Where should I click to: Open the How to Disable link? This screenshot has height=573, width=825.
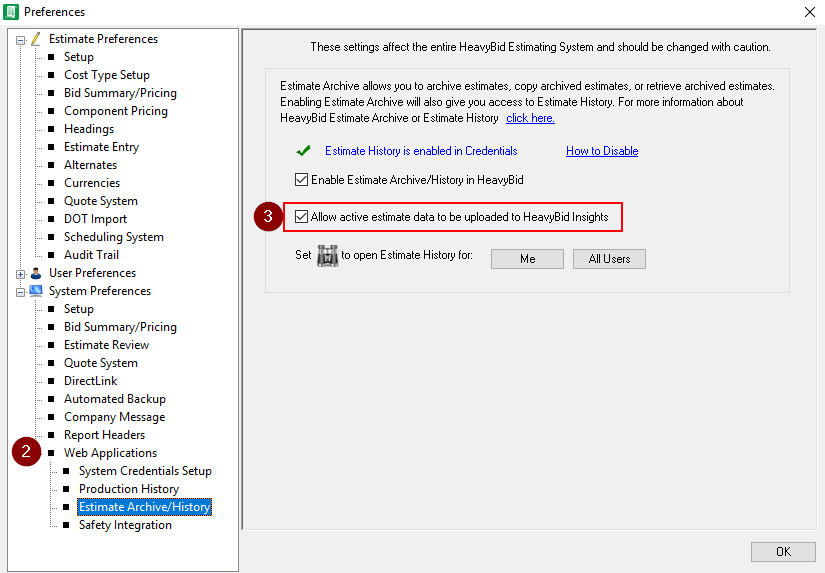click(x=601, y=151)
